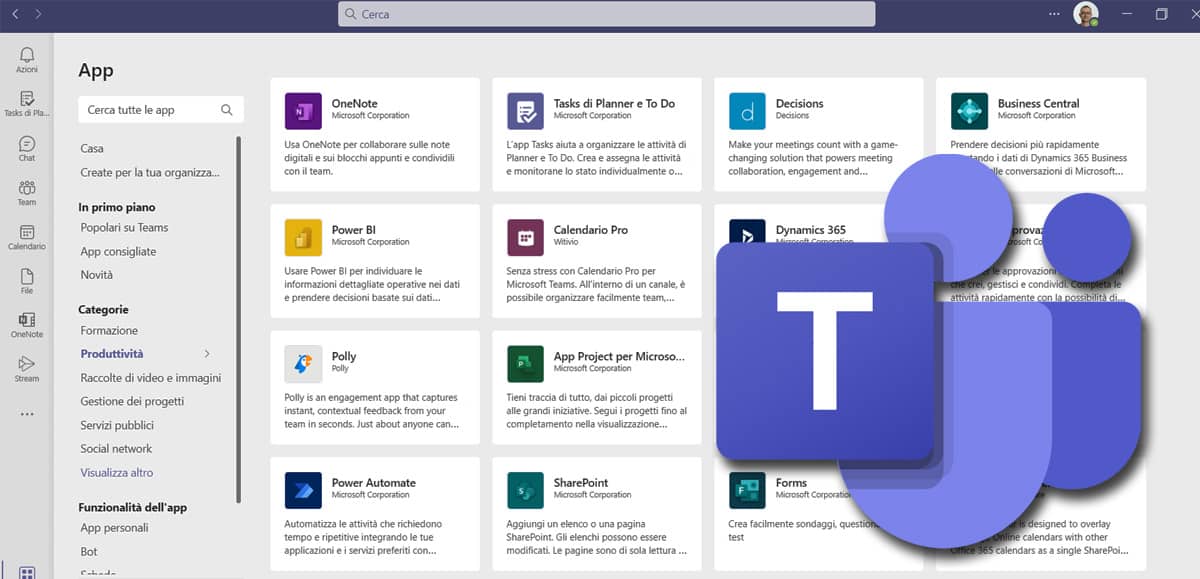Image resolution: width=1200 pixels, height=579 pixels.
Task: Click the Cerca search bar at top
Action: click(607, 14)
